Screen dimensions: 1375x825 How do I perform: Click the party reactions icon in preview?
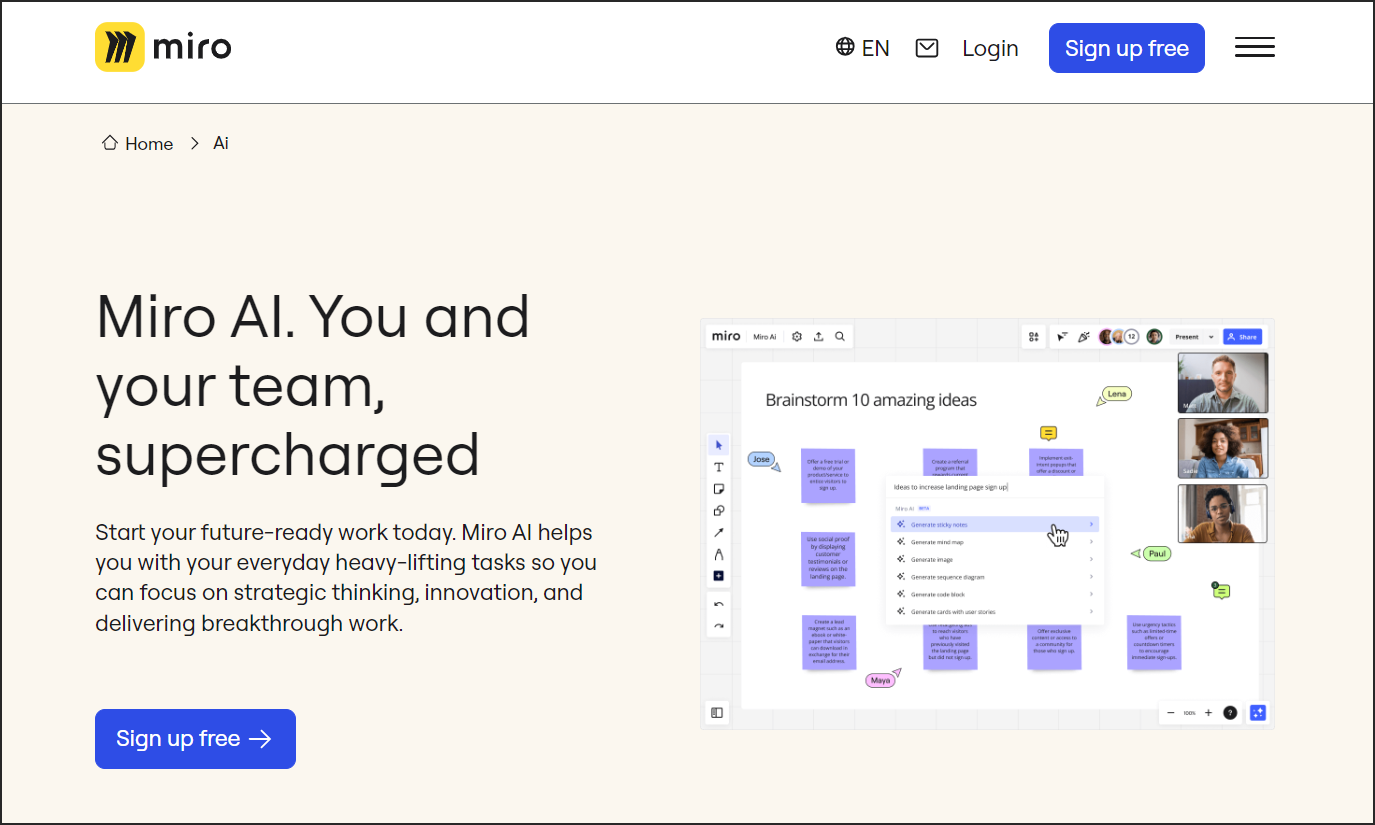point(1083,337)
